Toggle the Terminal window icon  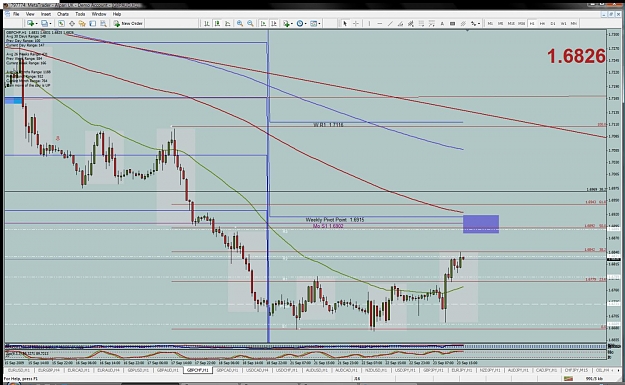tap(92, 24)
